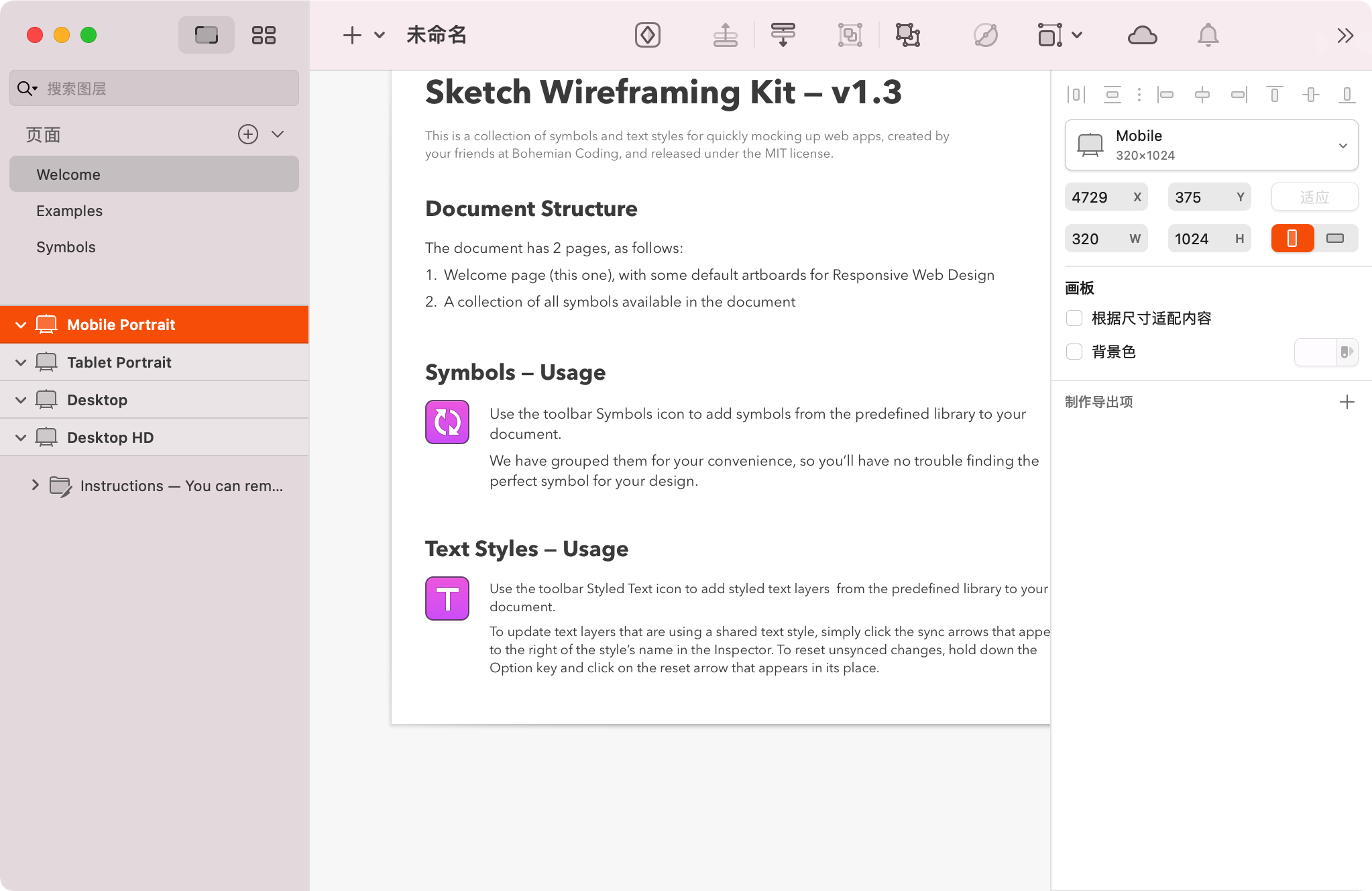Select the Welcome page
Viewport: 1372px width, 891px height.
pyautogui.click(x=154, y=174)
